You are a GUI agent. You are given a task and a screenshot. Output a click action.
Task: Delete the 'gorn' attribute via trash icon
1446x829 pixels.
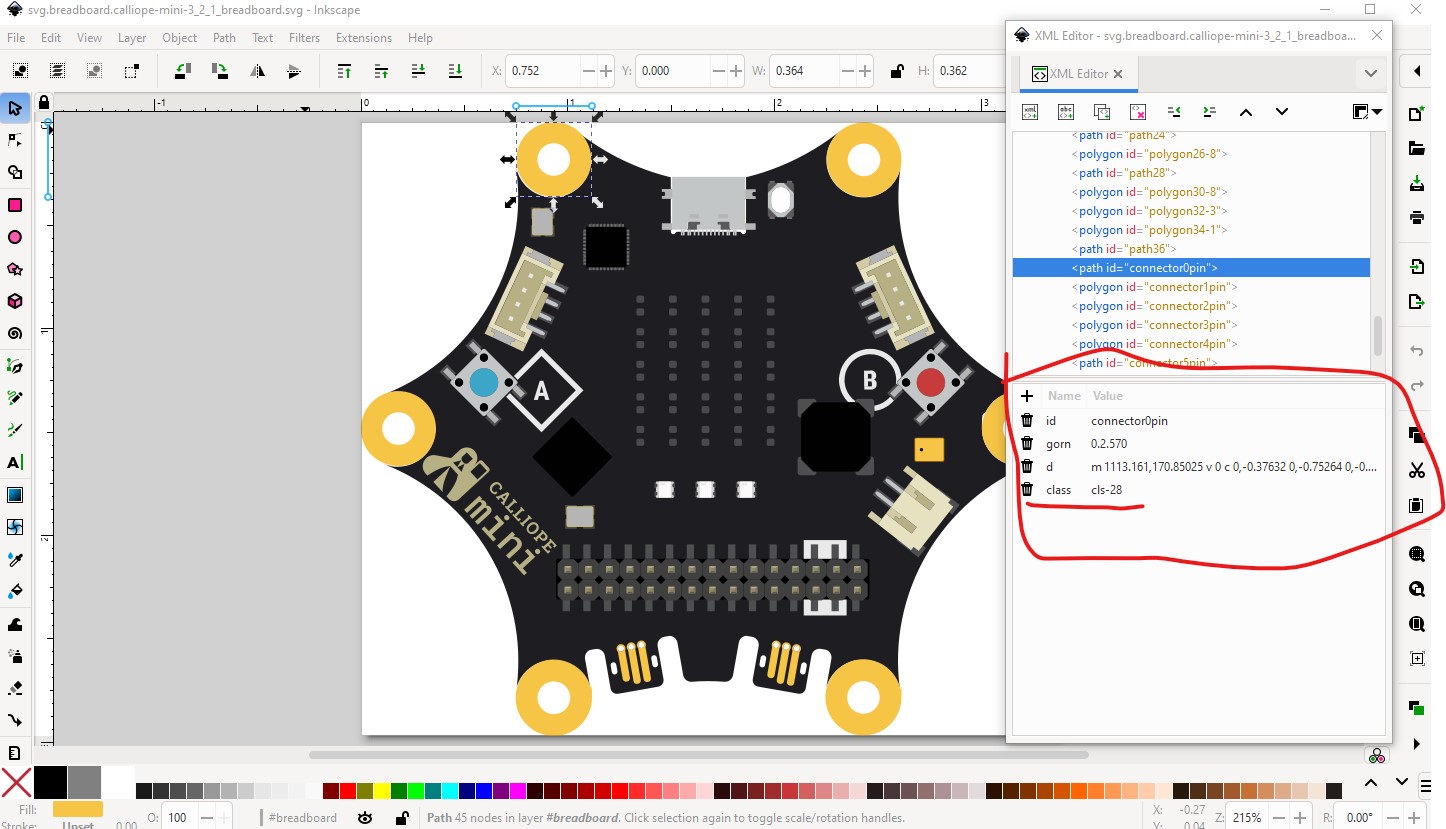[x=1027, y=443]
